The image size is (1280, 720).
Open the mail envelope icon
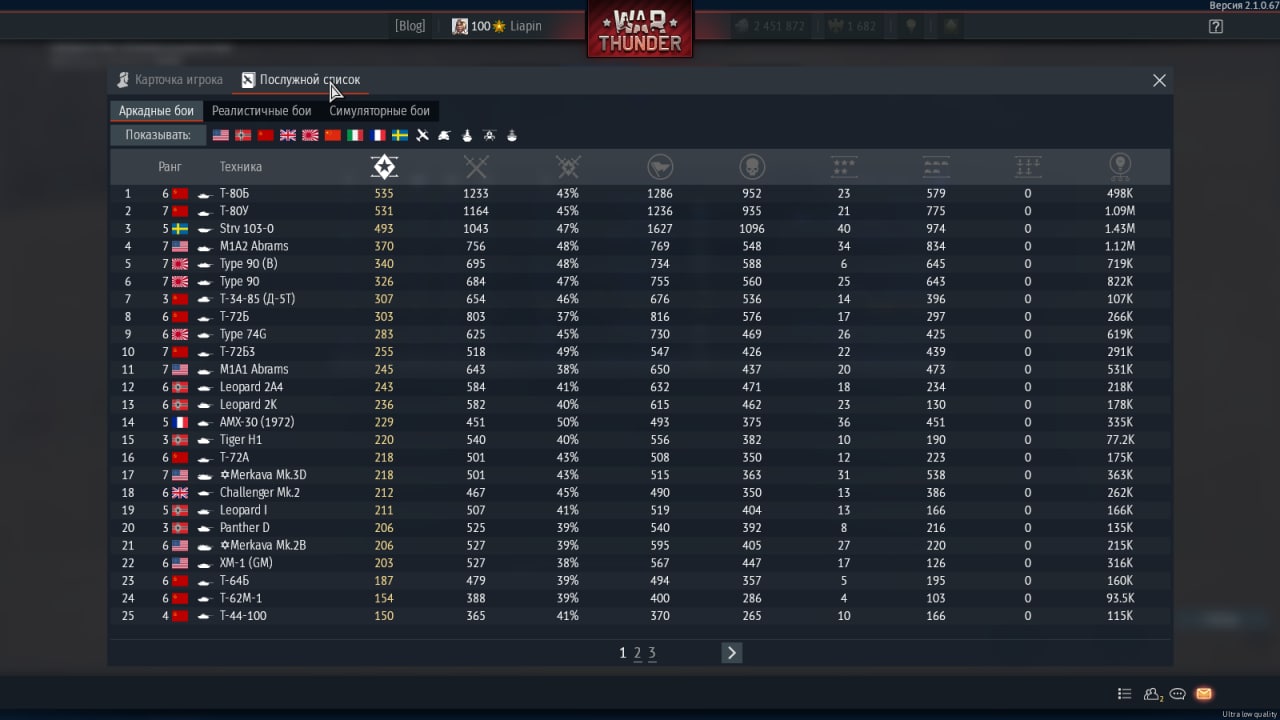[x=1204, y=694]
